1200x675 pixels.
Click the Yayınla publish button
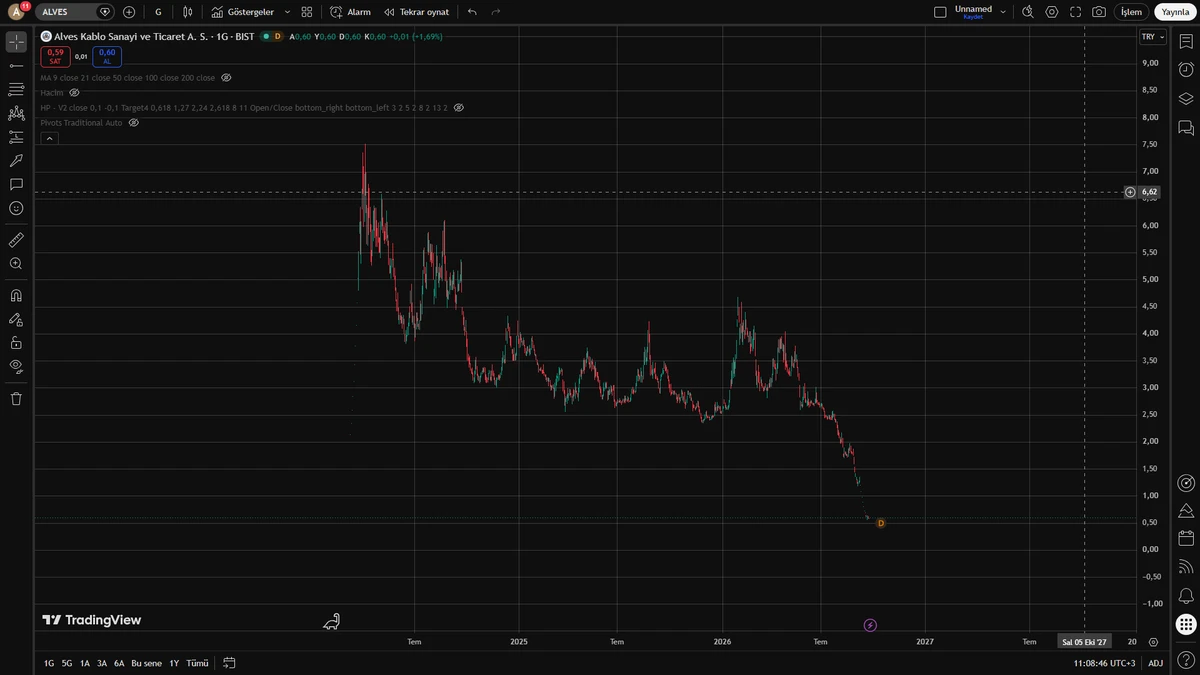point(1175,12)
